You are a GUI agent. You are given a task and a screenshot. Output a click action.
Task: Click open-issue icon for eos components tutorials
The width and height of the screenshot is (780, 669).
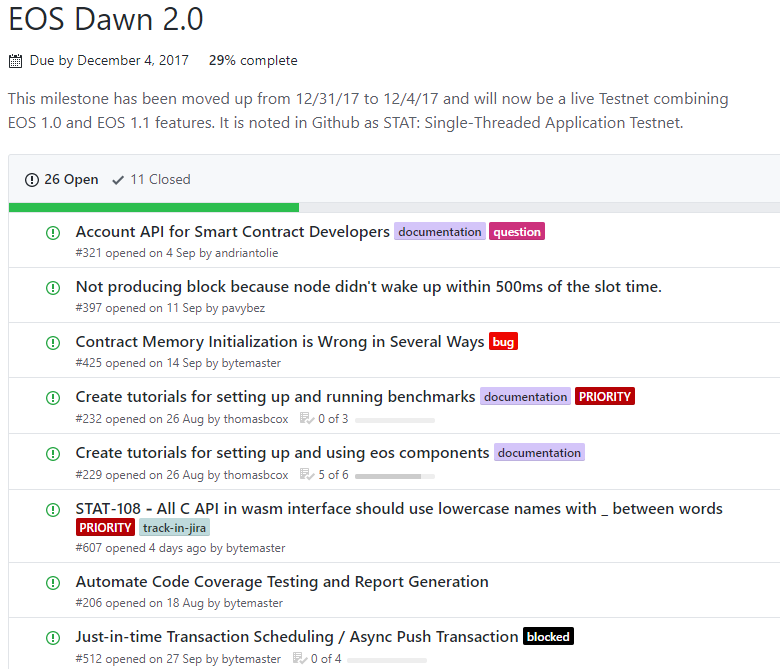point(53,454)
